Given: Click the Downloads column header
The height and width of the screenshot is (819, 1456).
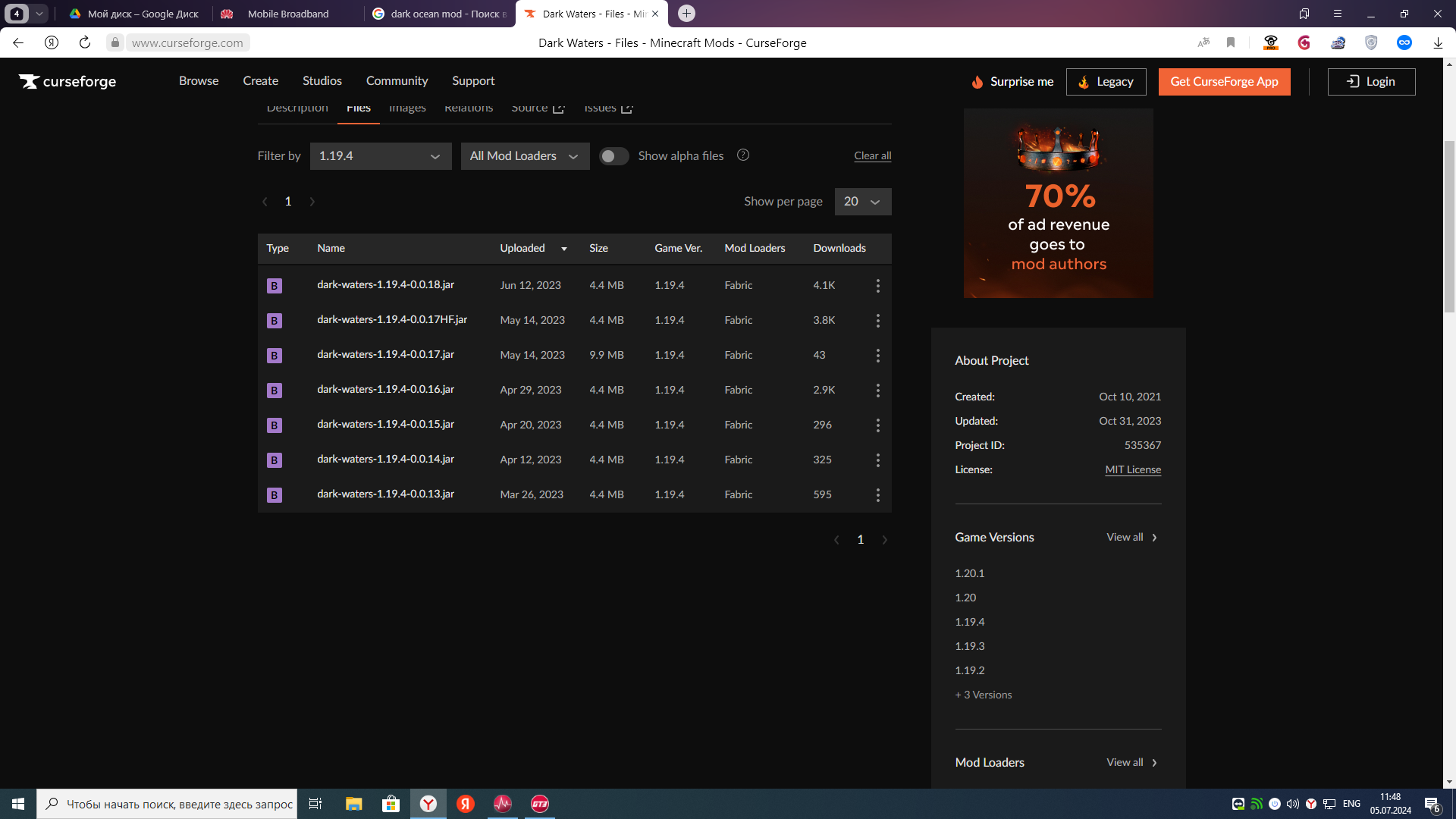Looking at the screenshot, I should [839, 249].
